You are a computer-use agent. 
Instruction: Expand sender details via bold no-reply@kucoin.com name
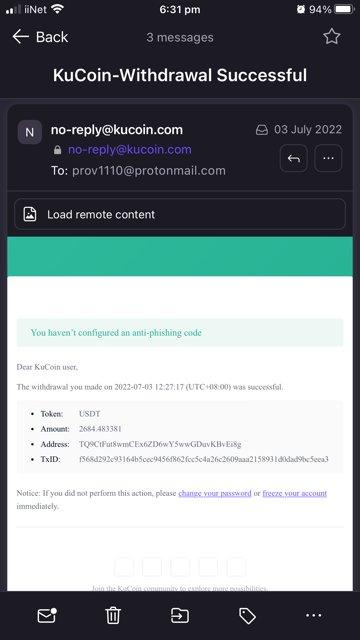click(117, 130)
